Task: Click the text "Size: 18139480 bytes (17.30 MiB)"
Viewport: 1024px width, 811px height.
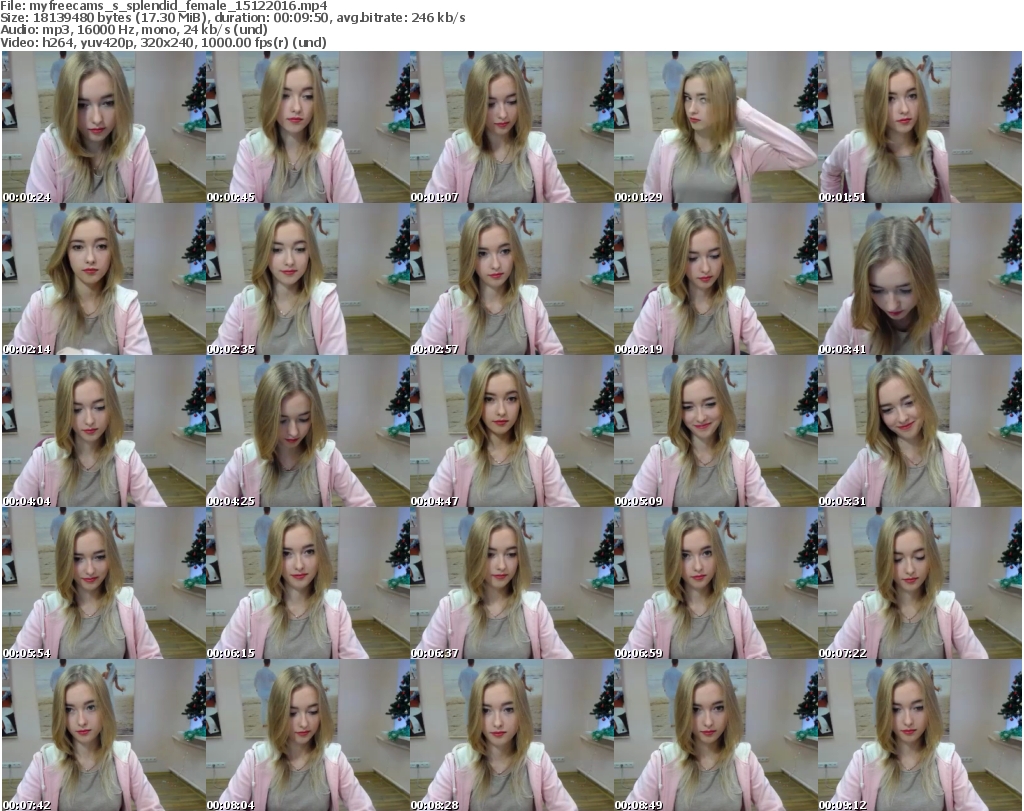Action: tap(104, 18)
